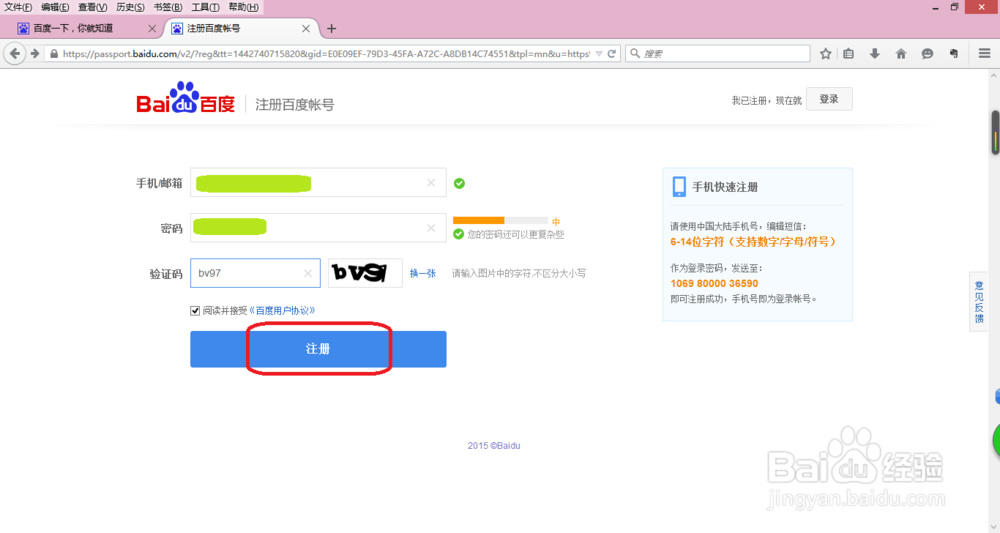Click the phone icon in 手机快速注册

pos(679,187)
